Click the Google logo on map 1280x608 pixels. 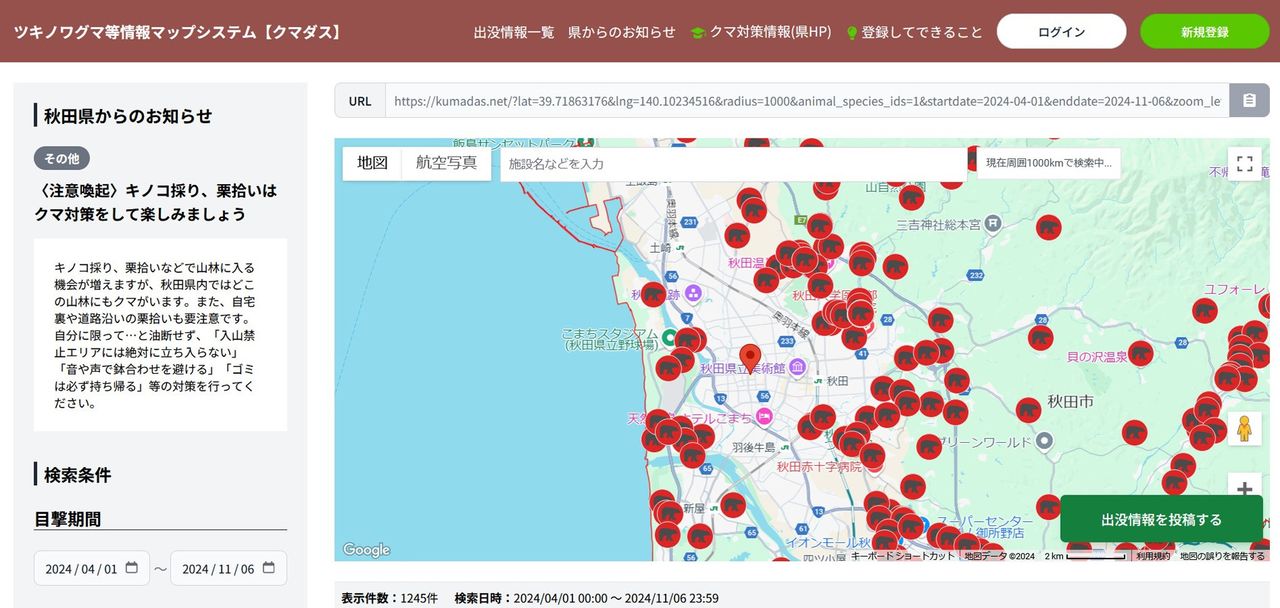pos(366,550)
